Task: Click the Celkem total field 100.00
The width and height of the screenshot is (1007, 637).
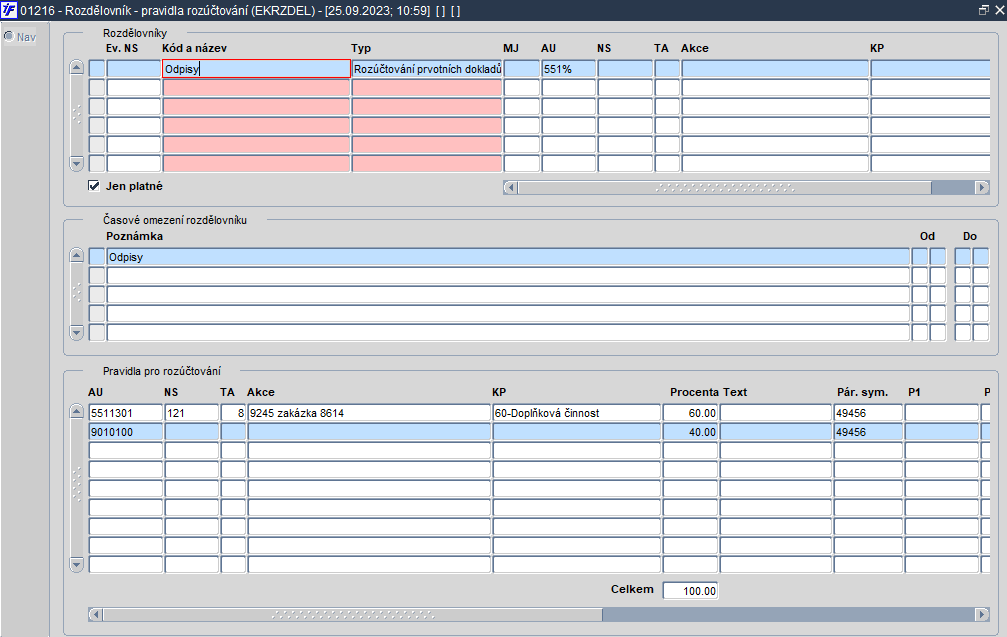Action: (690, 591)
